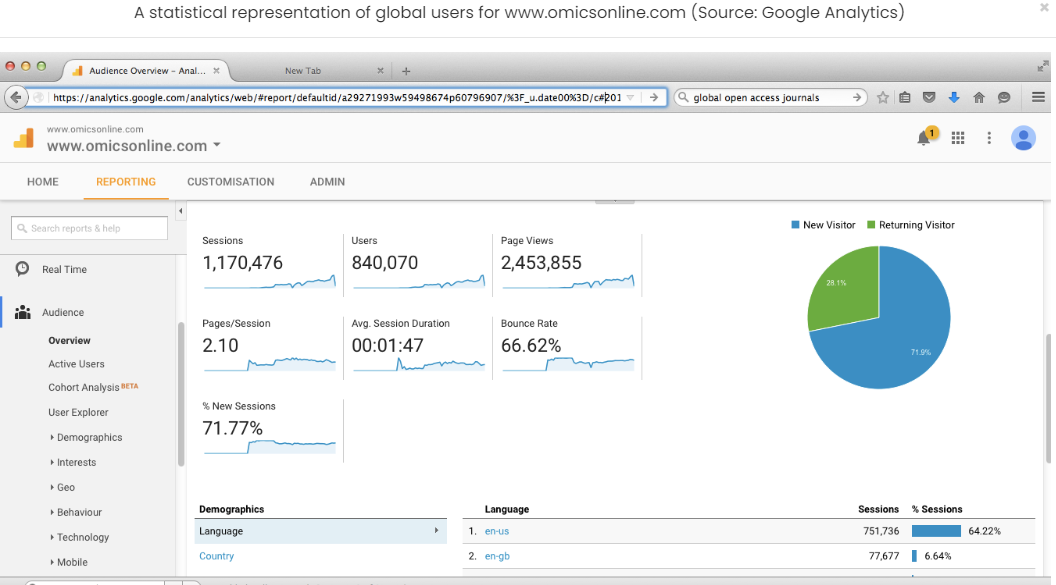Click the go arrow in the address bar
The width and height of the screenshot is (1056, 585).
coord(653,98)
